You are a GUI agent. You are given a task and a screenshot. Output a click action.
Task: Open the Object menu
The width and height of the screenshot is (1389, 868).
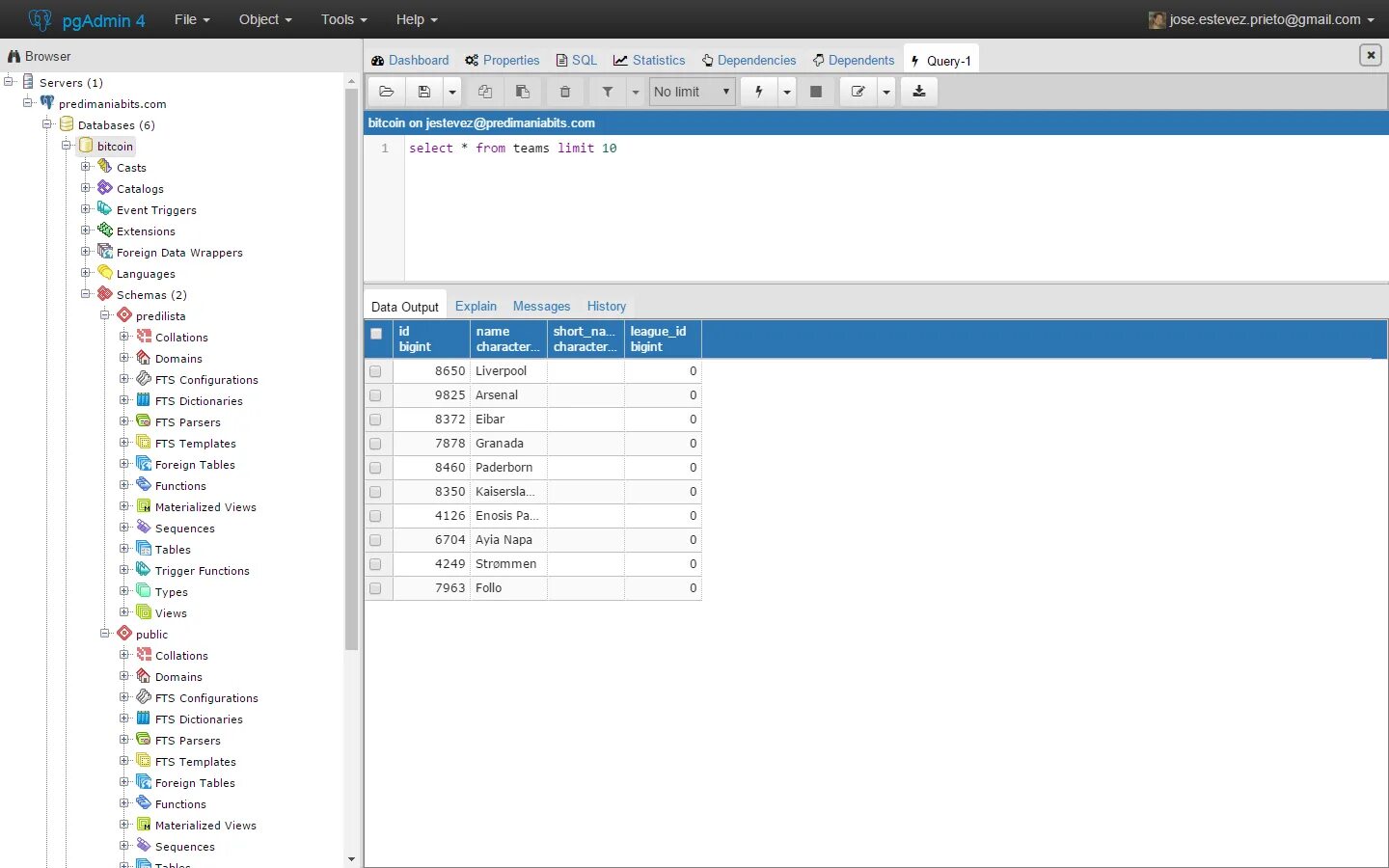click(265, 19)
